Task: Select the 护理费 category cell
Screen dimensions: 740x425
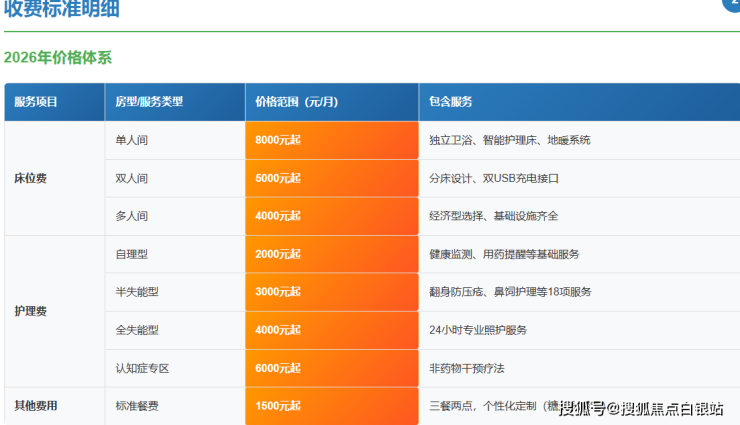Action: (x=30, y=311)
